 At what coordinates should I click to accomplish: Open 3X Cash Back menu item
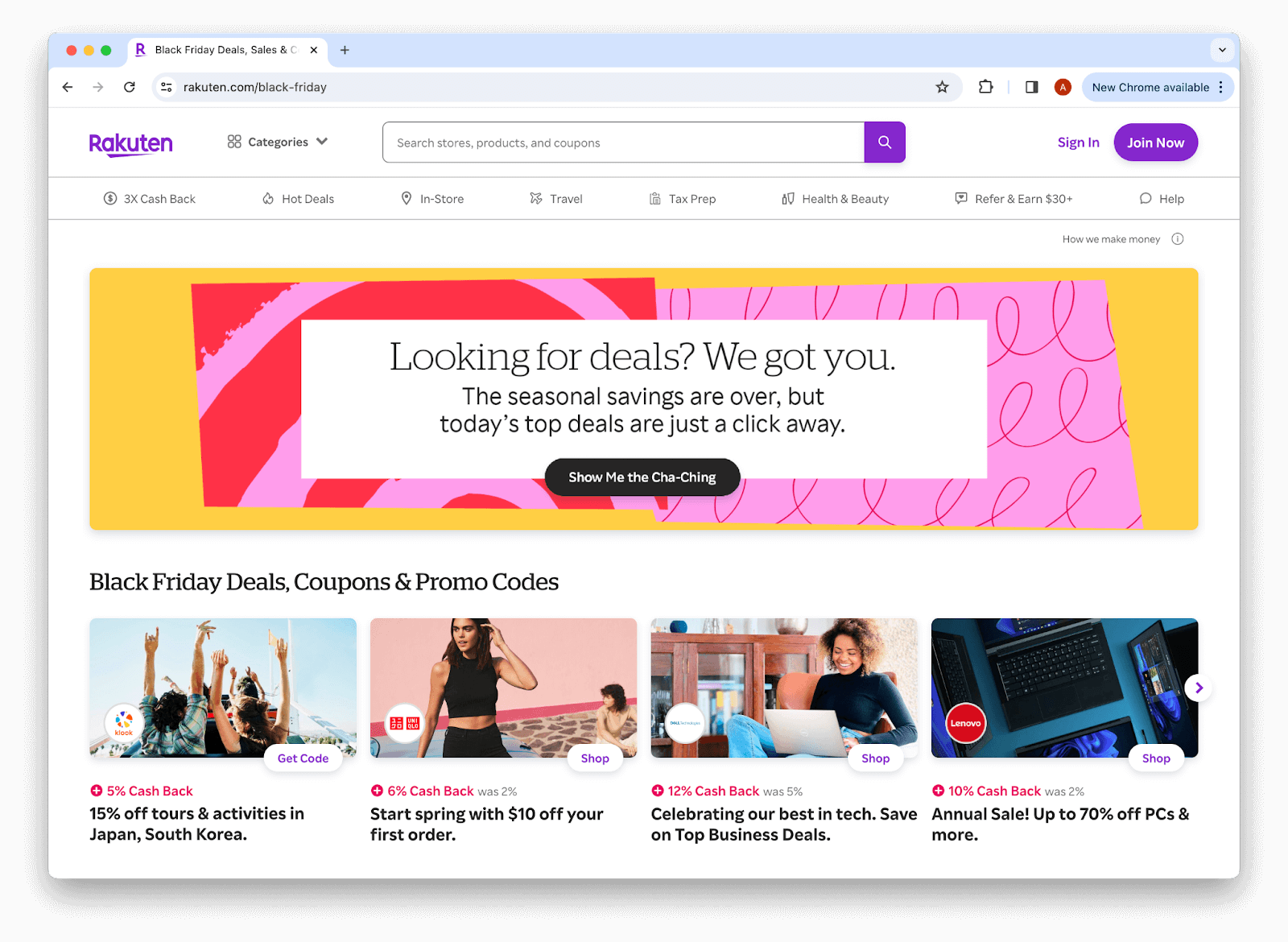(x=150, y=199)
